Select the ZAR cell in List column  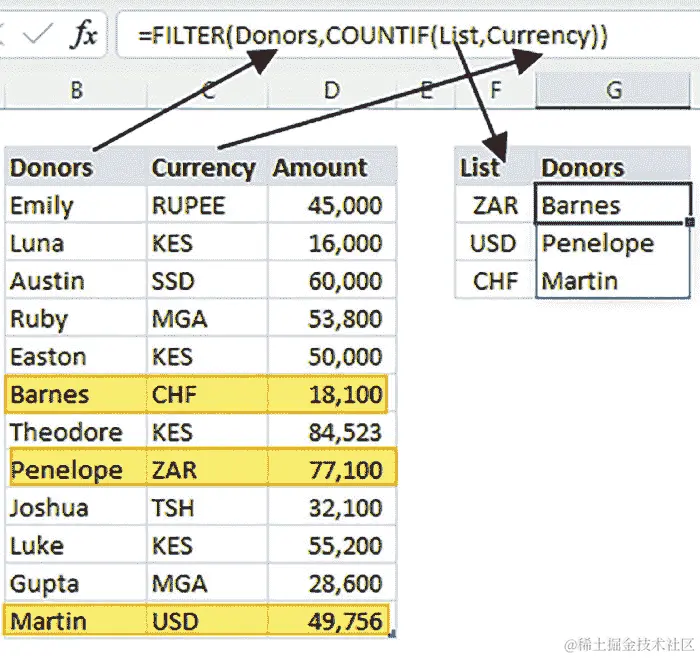click(495, 205)
